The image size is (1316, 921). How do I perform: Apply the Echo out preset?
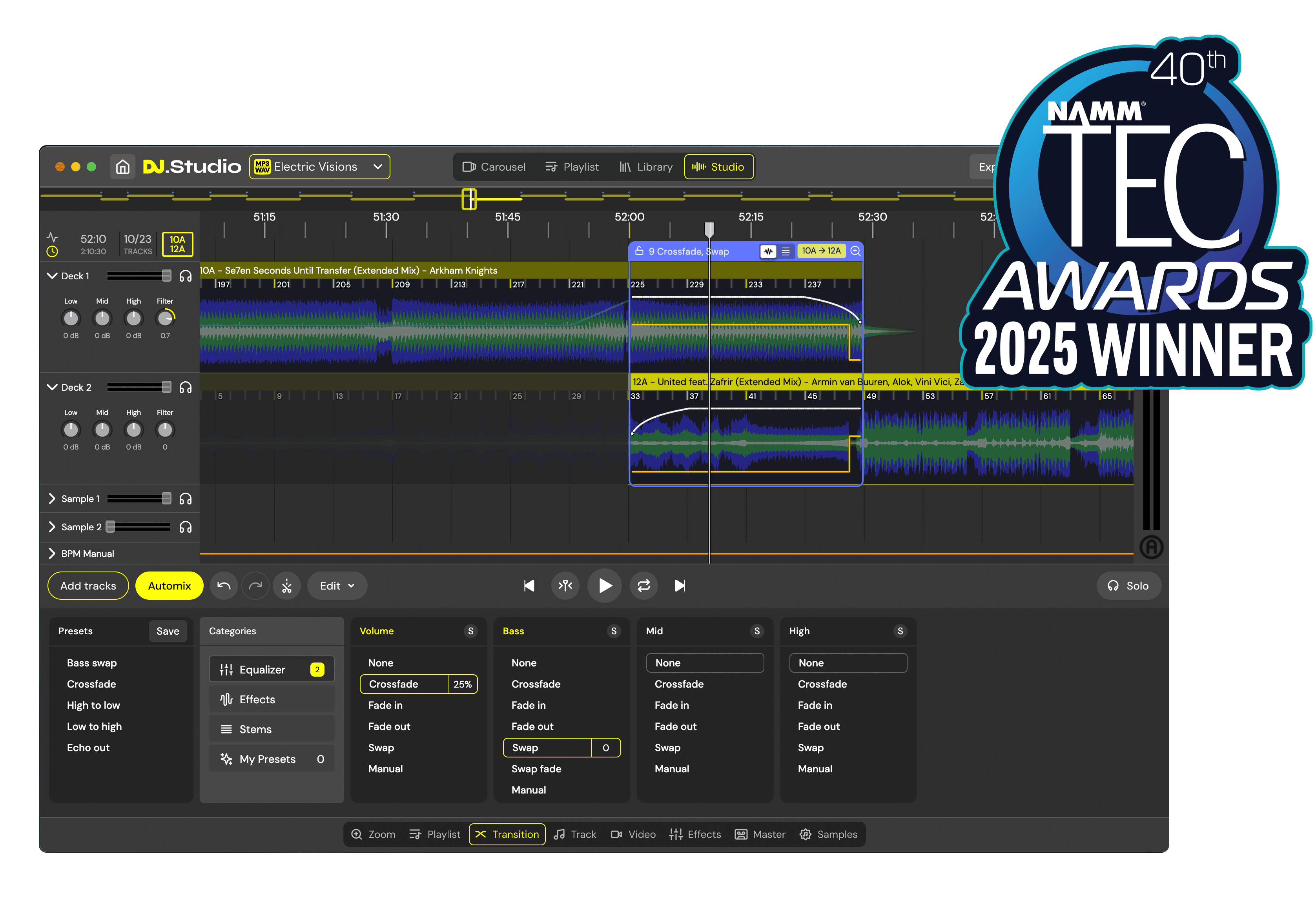(88, 748)
